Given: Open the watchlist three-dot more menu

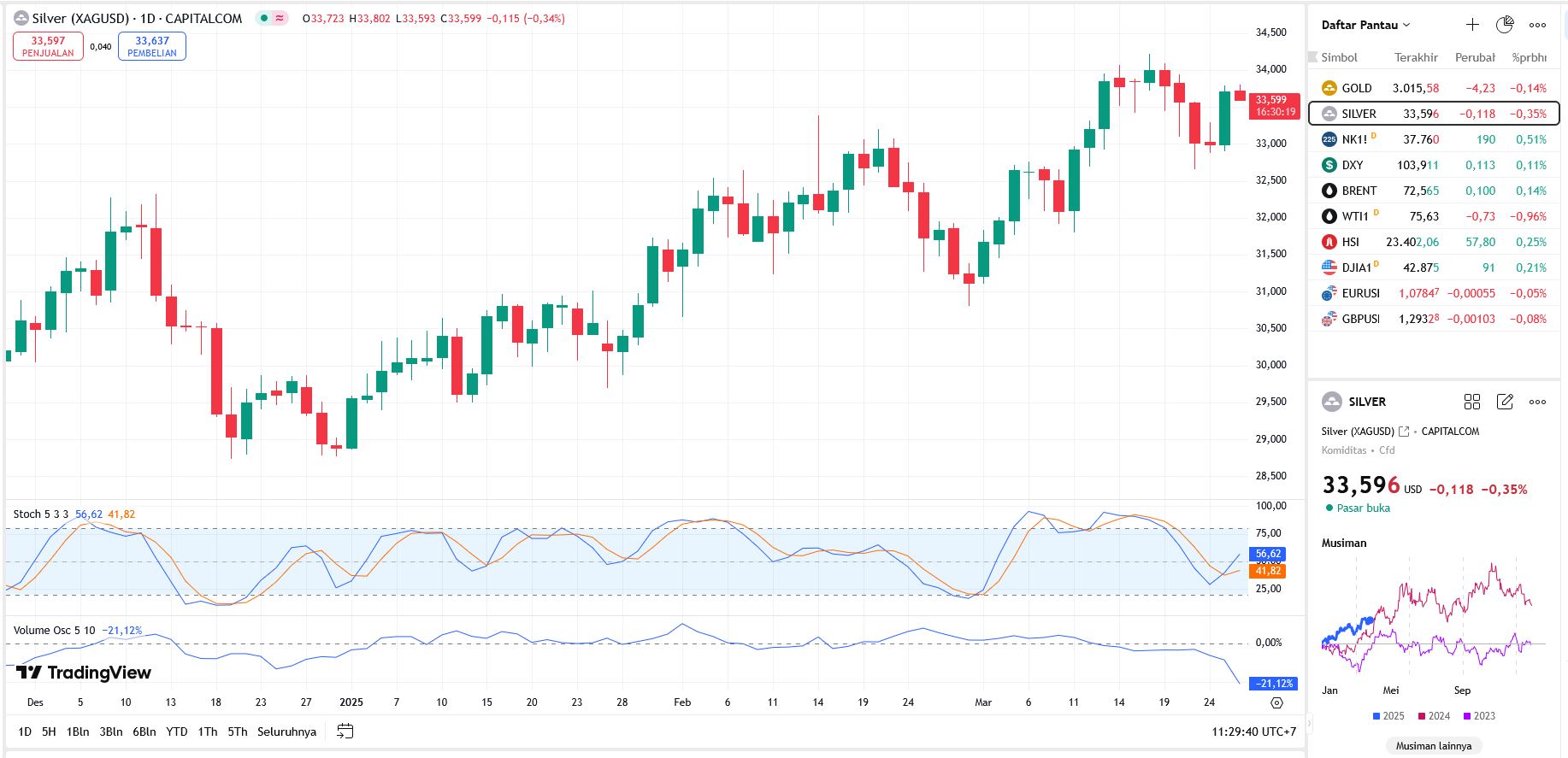Looking at the screenshot, I should pyautogui.click(x=1537, y=25).
